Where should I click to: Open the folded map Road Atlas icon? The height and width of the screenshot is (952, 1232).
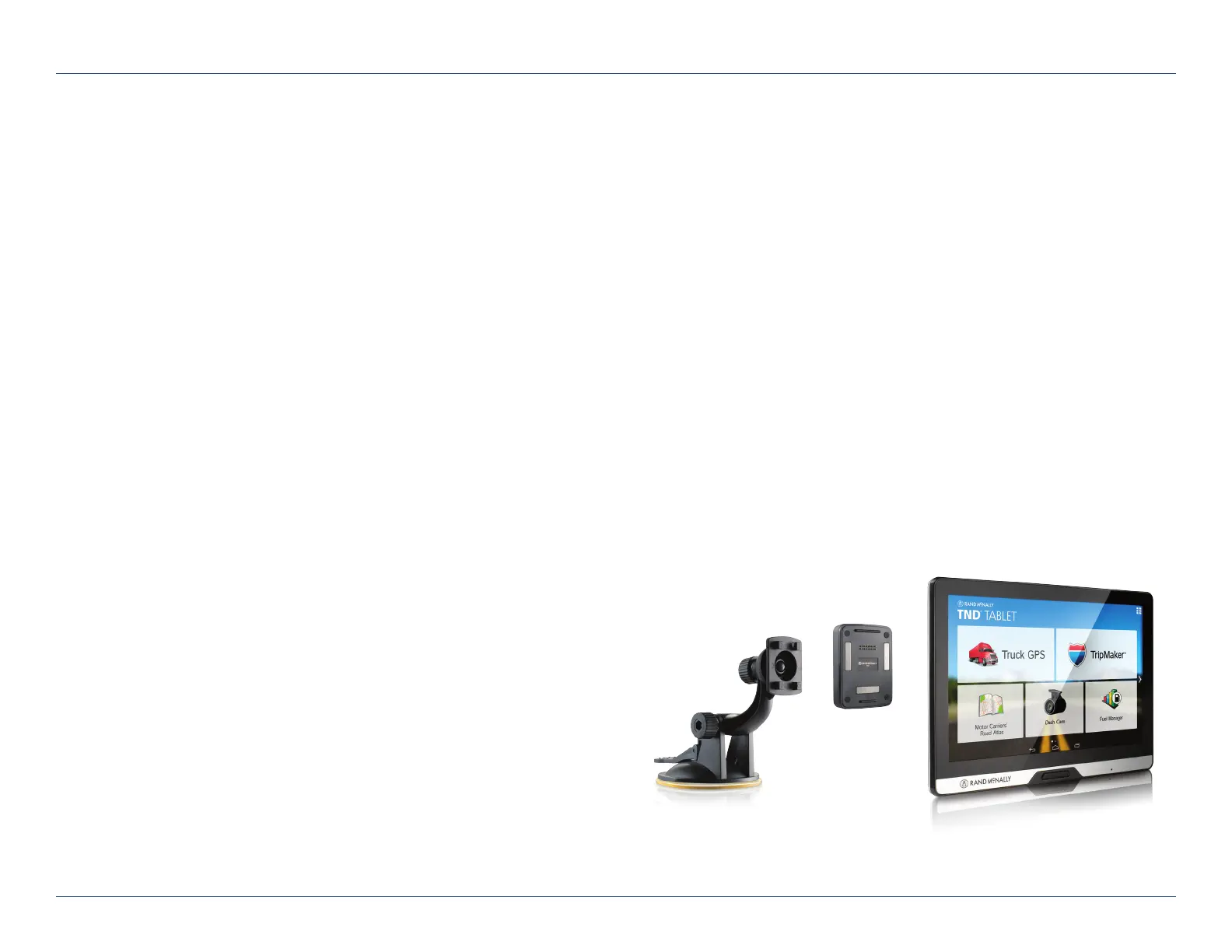point(991,706)
